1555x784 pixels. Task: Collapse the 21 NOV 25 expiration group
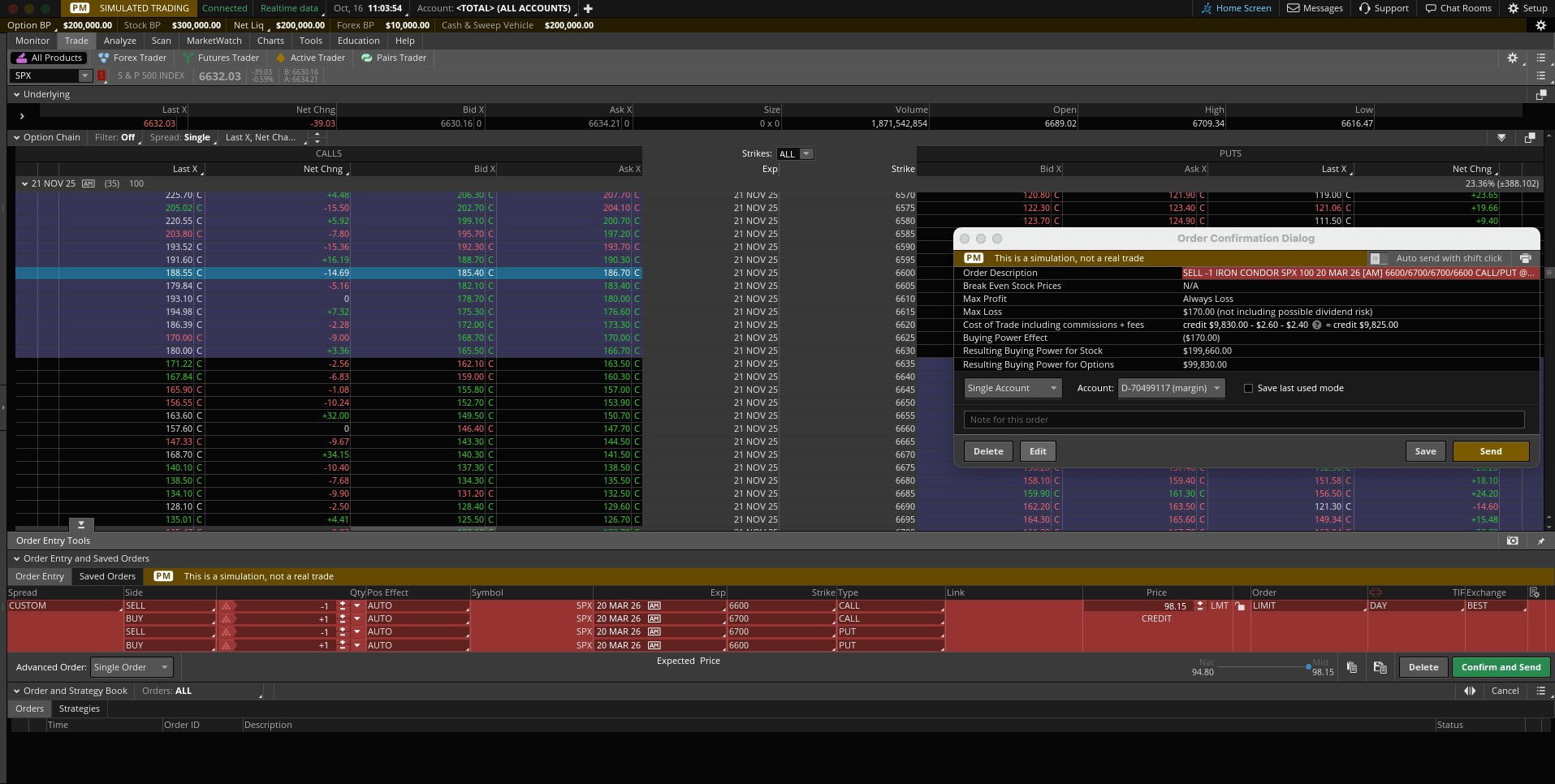pos(24,183)
